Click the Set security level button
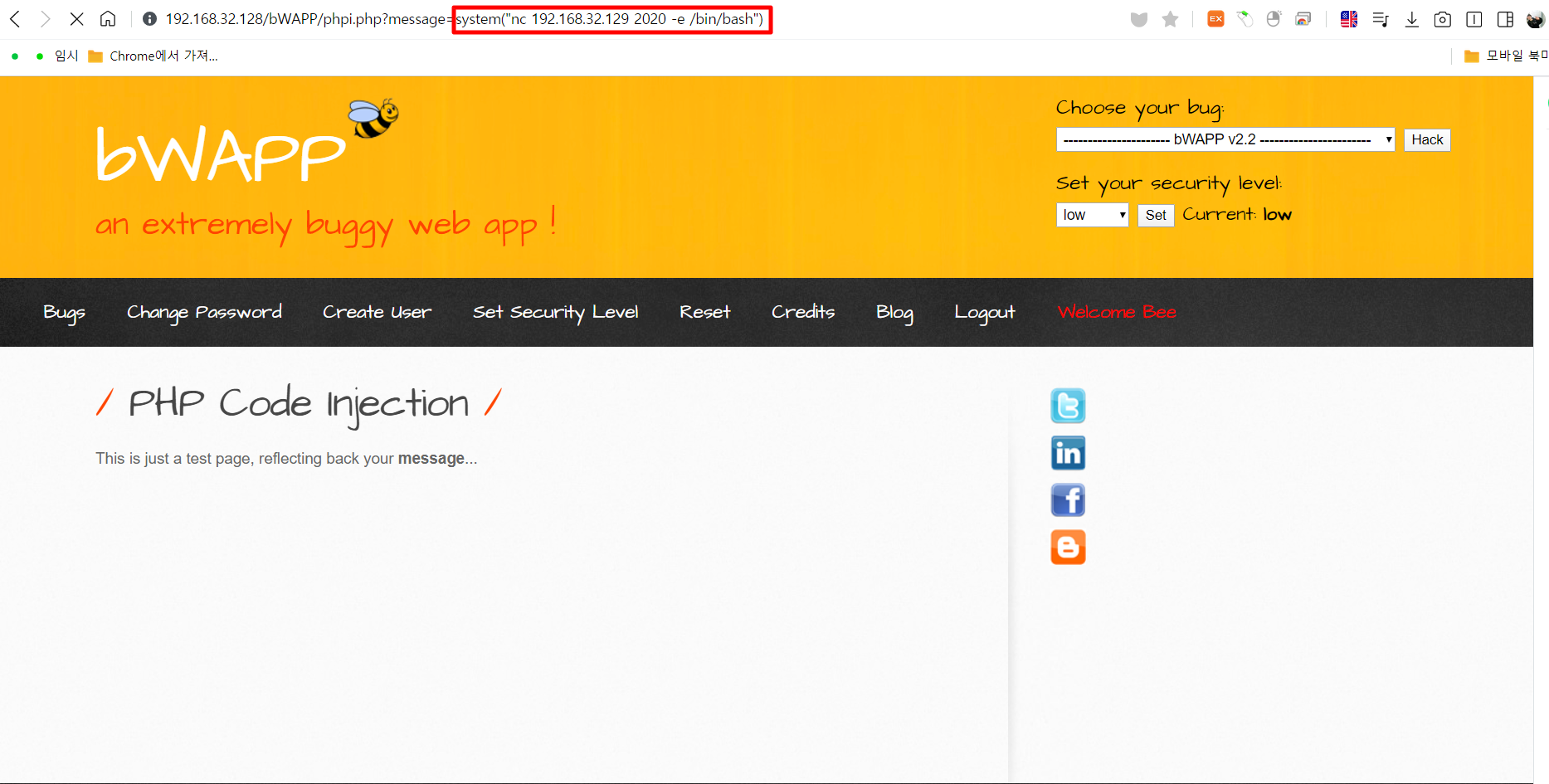The height and width of the screenshot is (784, 1549). [x=1156, y=215]
